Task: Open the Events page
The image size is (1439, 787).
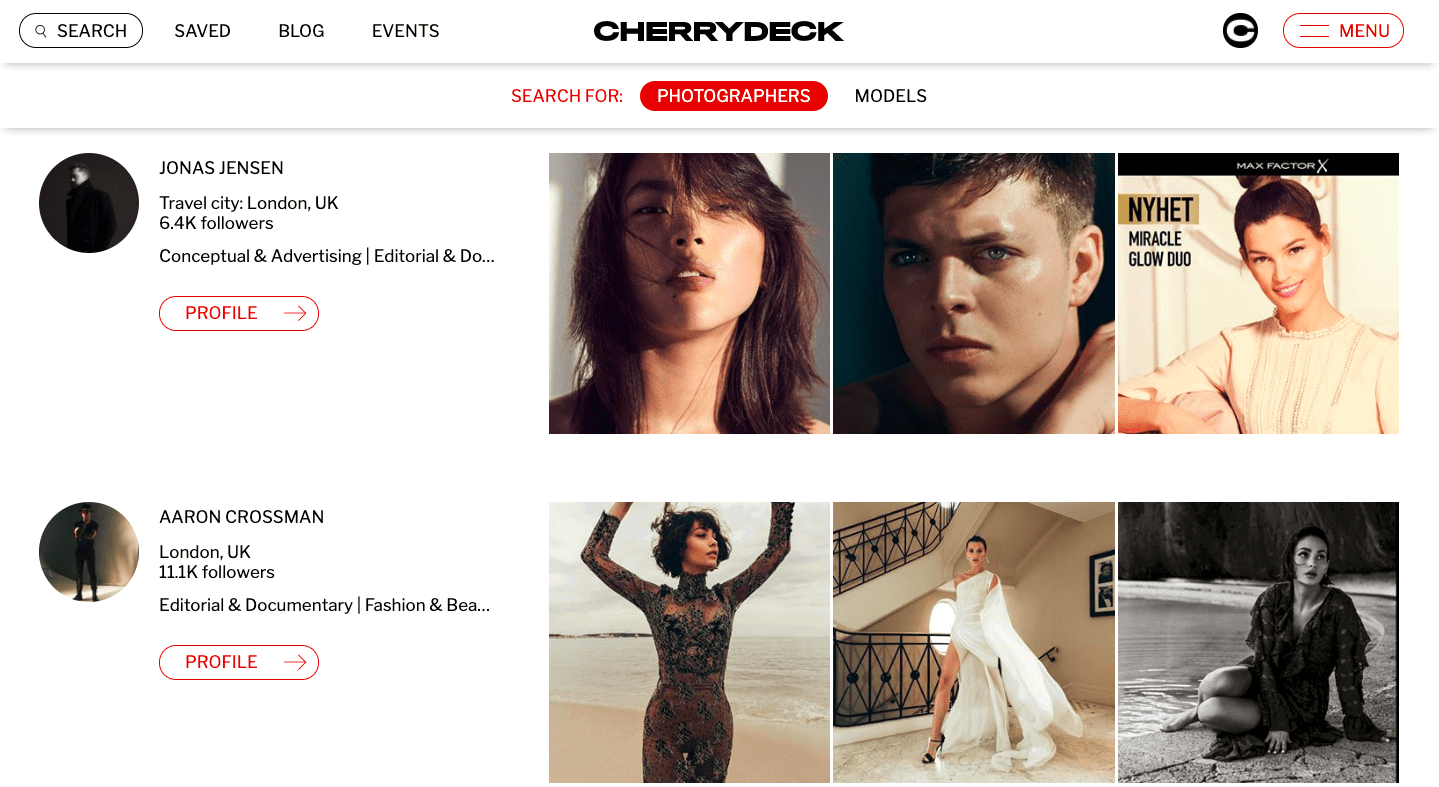Action: 405,31
